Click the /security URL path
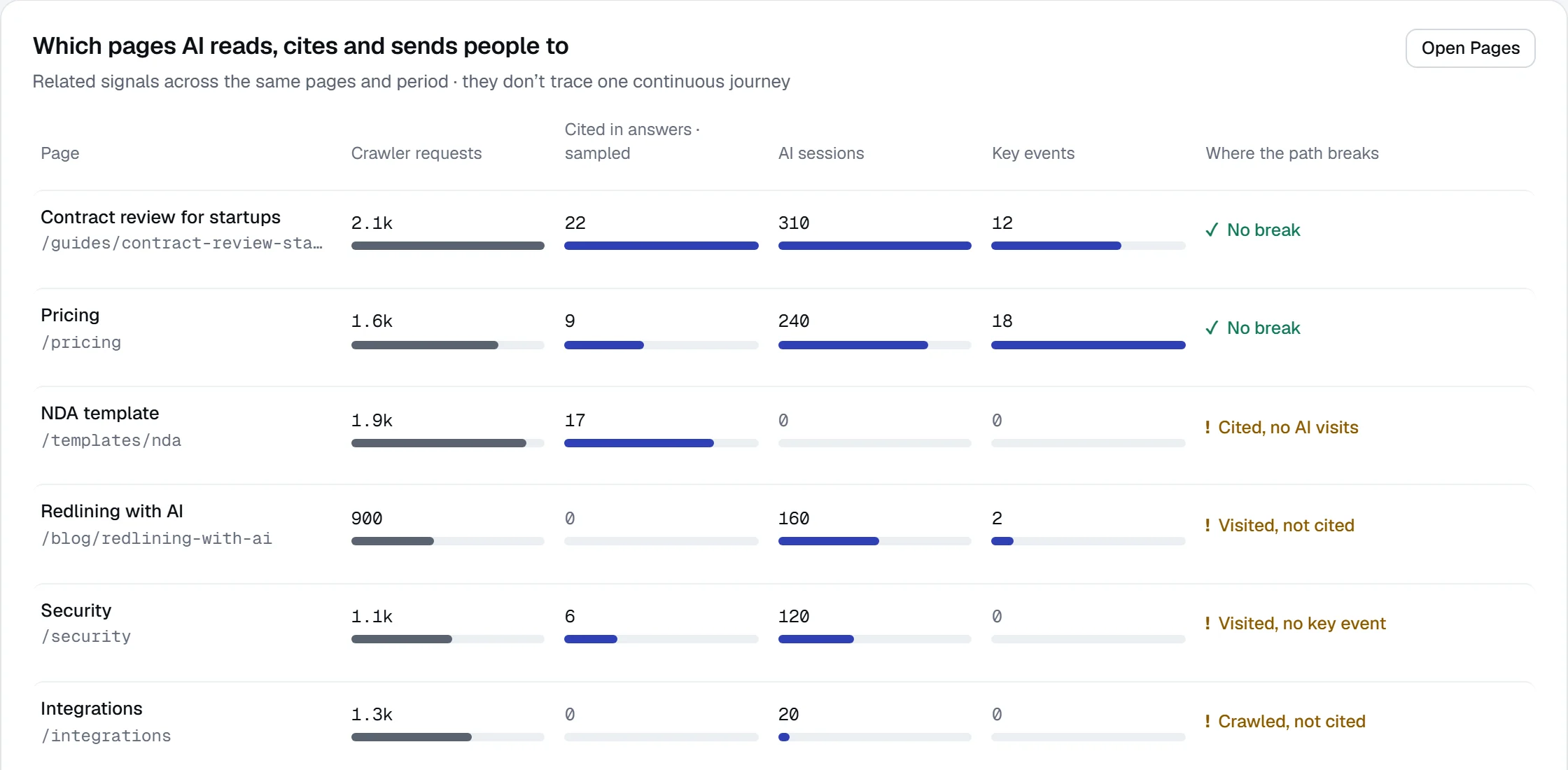1568x770 pixels. tap(85, 636)
